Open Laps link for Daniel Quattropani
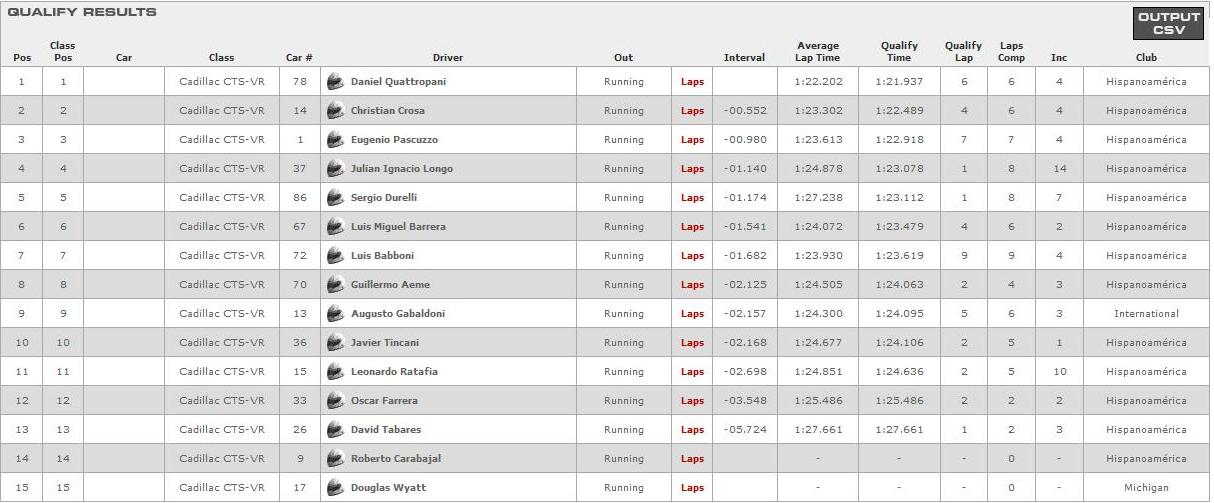 tap(692, 82)
